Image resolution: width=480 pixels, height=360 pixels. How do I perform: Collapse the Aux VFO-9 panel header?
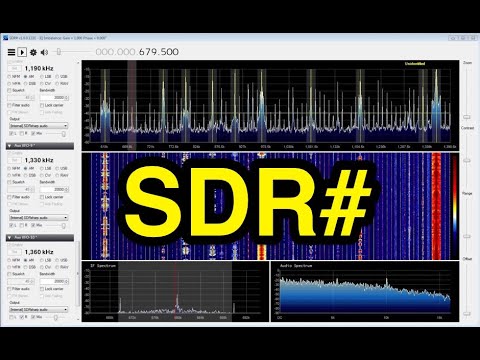[40, 146]
